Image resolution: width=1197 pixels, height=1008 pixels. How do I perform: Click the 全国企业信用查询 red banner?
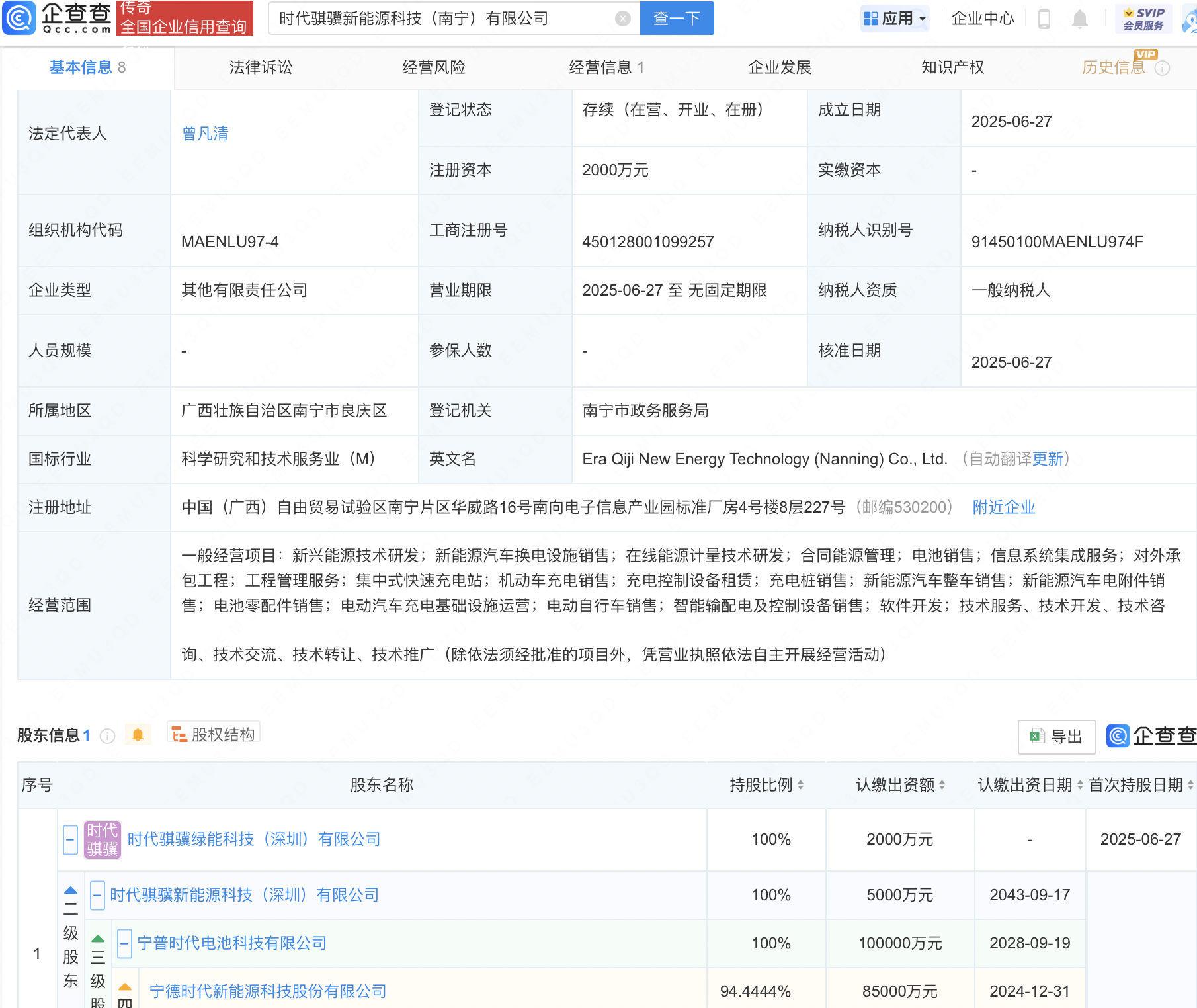185,18
